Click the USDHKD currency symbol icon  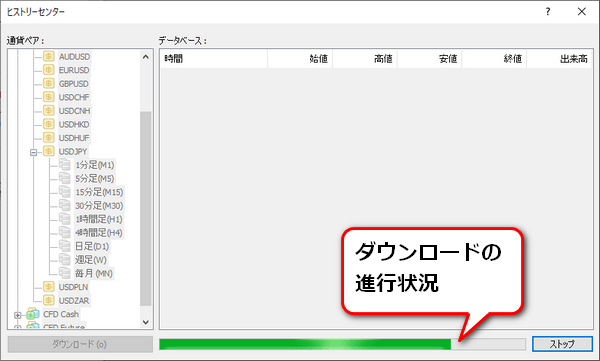pyautogui.click(x=49, y=124)
